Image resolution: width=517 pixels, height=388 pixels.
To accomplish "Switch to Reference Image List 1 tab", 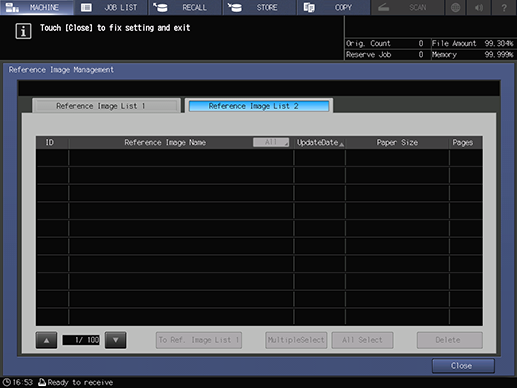I will point(107,106).
